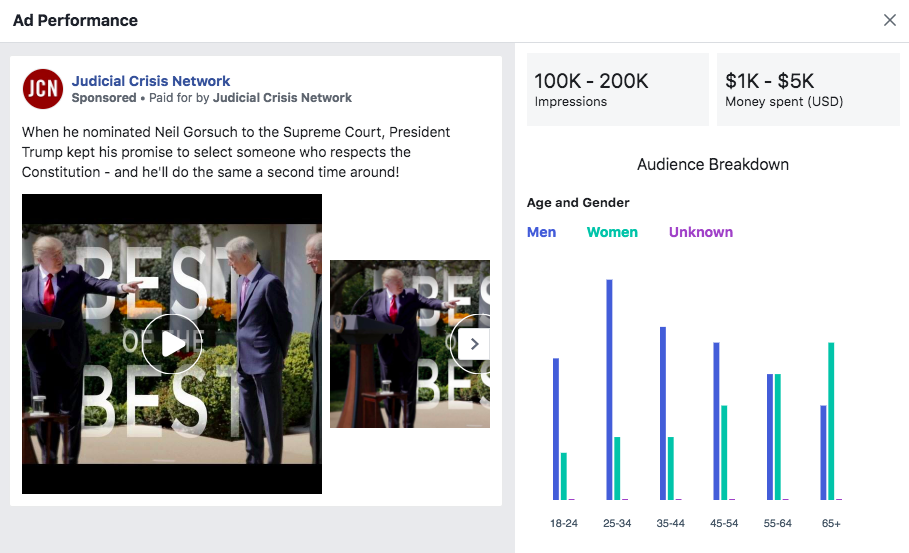This screenshot has height=553, width=909.
Task: Toggle the Women legend label
Action: [x=612, y=232]
